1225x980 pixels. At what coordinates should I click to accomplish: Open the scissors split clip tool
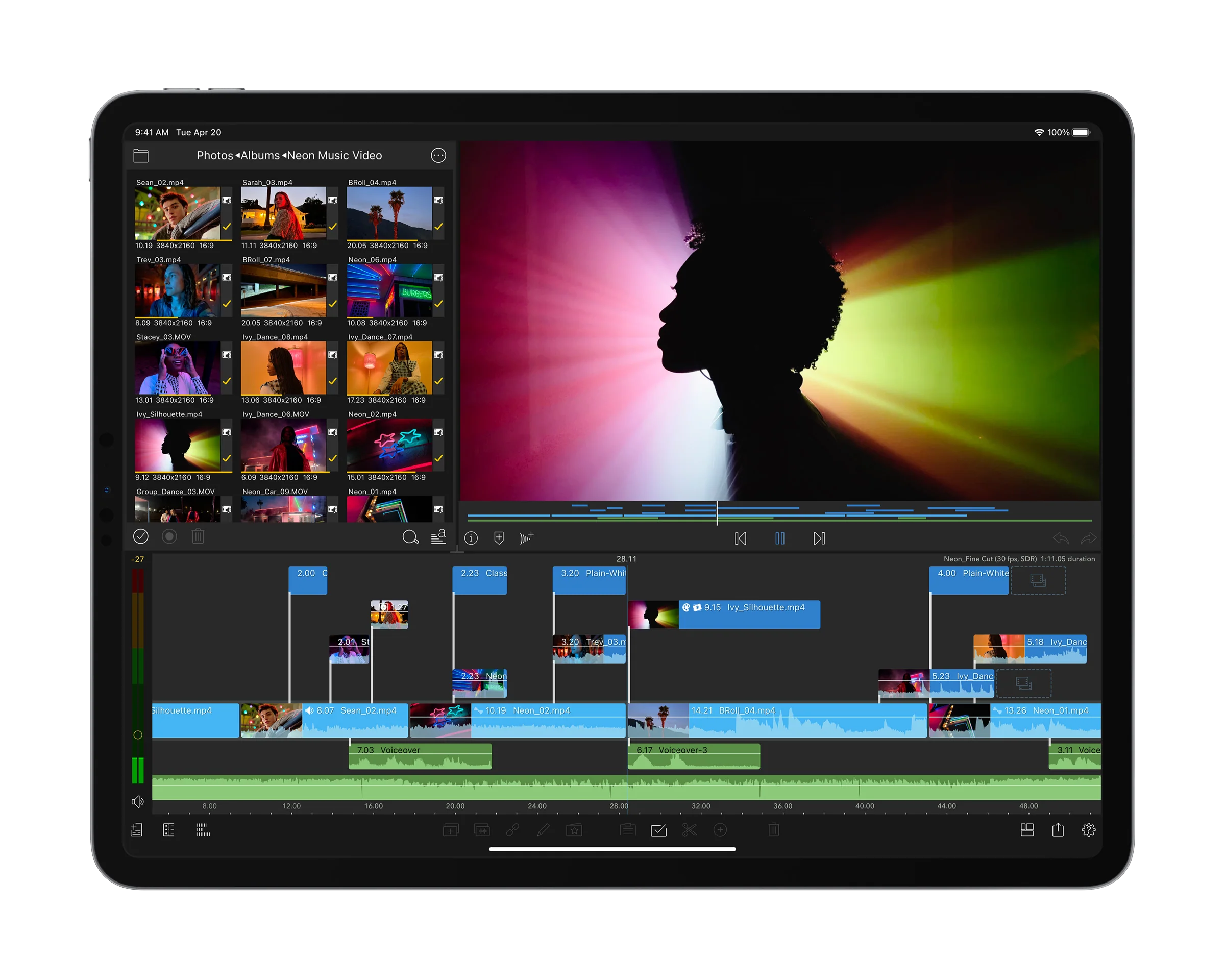[x=689, y=830]
